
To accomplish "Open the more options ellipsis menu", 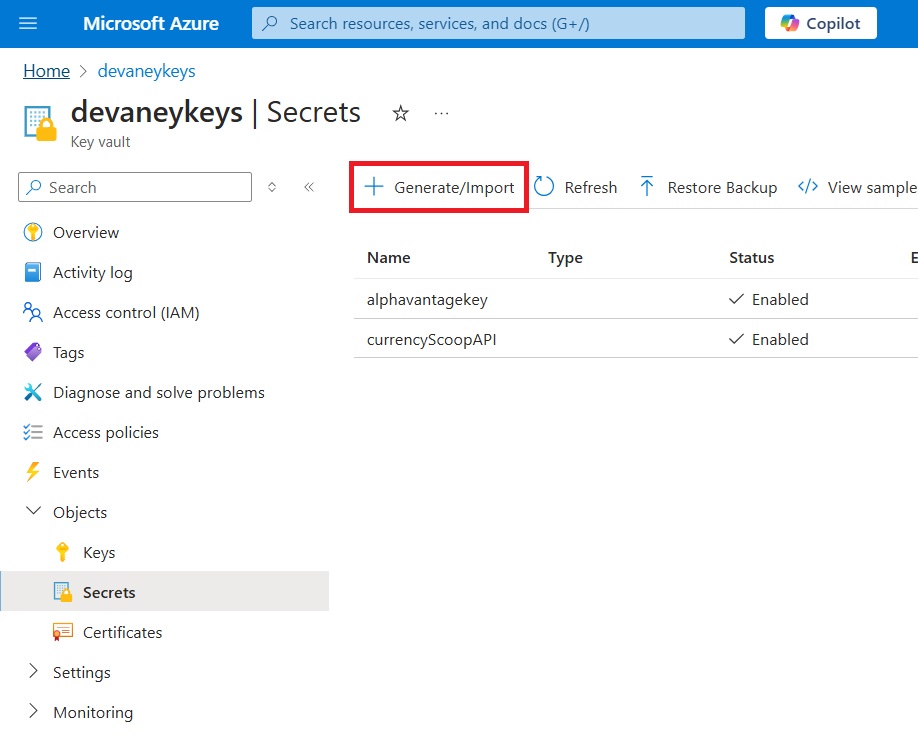I will pyautogui.click(x=441, y=112).
